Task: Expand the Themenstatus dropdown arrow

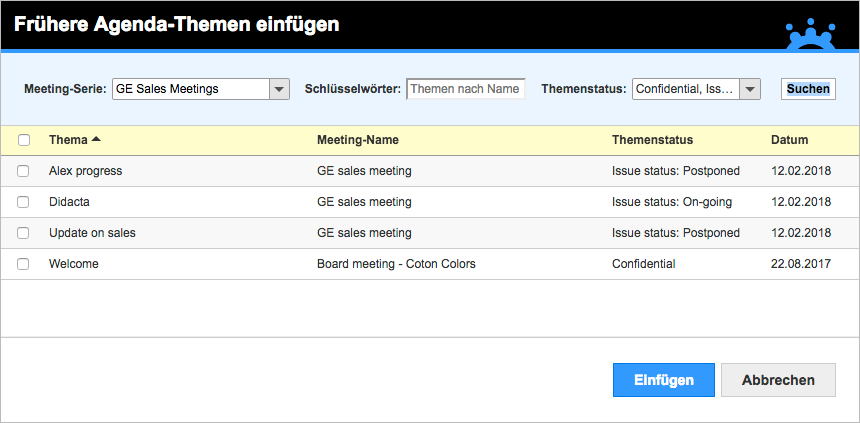Action: point(750,89)
